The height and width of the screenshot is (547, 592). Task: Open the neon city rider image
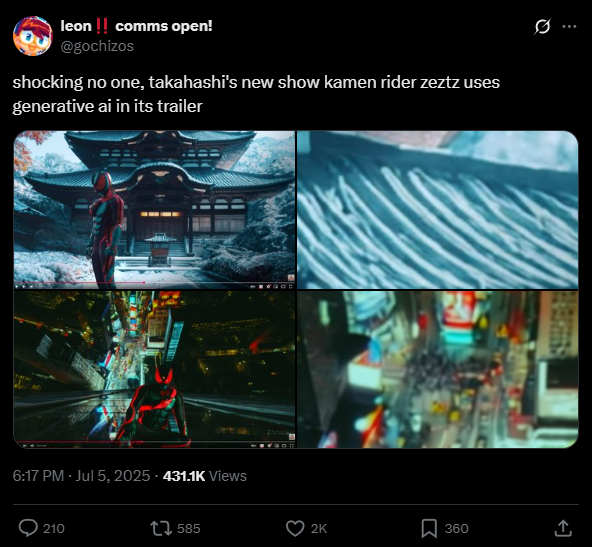(154, 370)
